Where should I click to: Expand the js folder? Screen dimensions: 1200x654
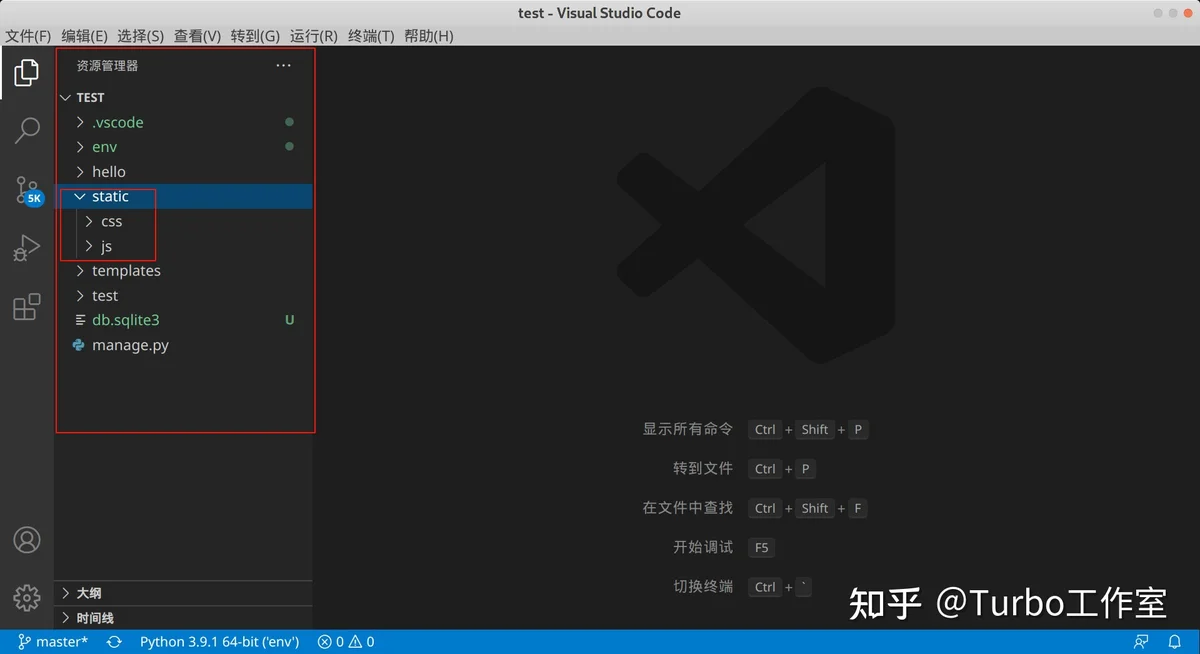coord(185,246)
